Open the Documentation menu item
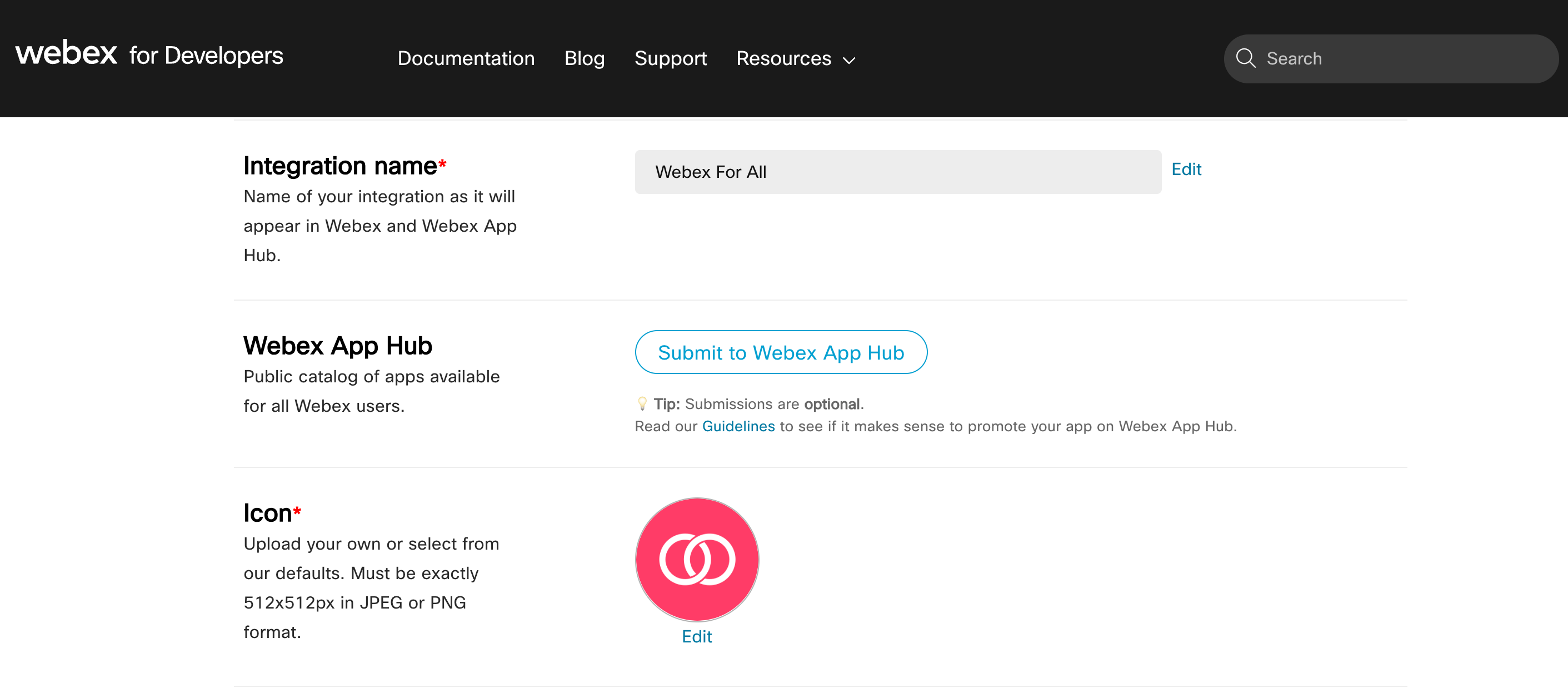The image size is (1568, 688). [466, 58]
